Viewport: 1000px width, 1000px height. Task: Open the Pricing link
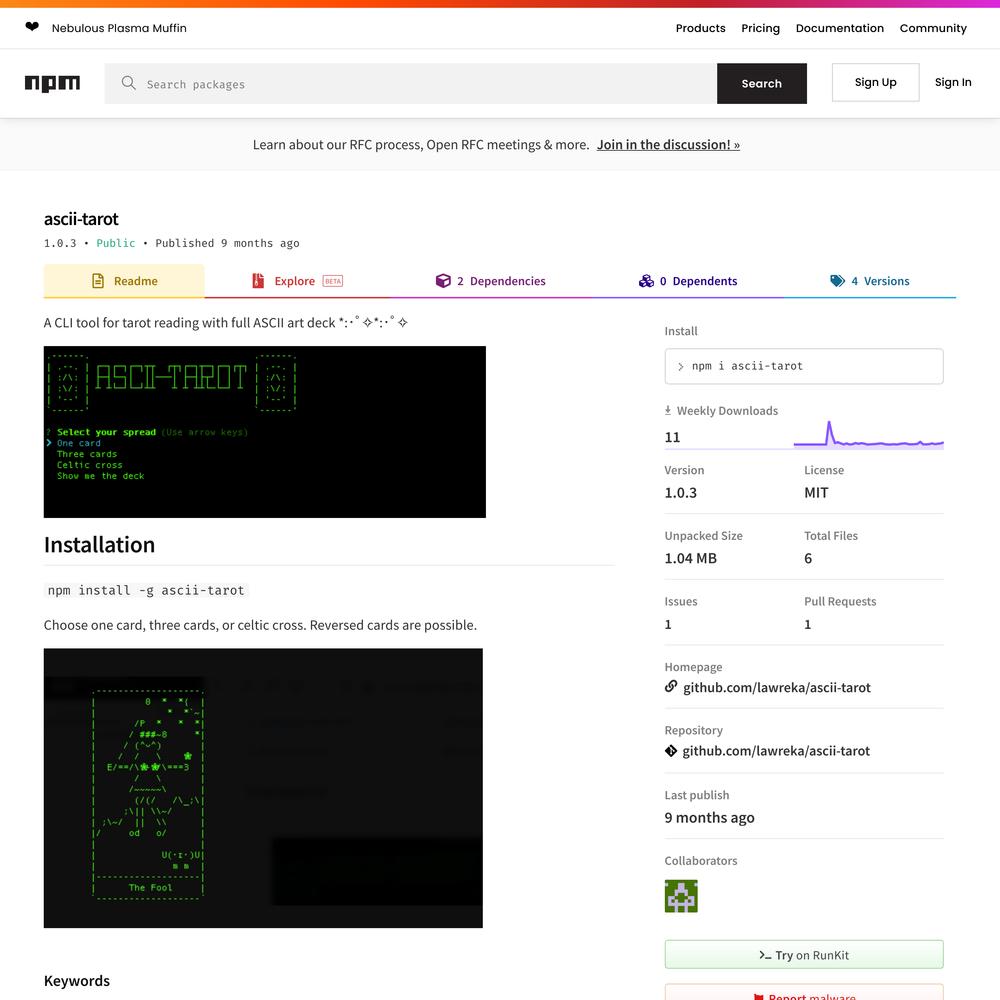[760, 28]
